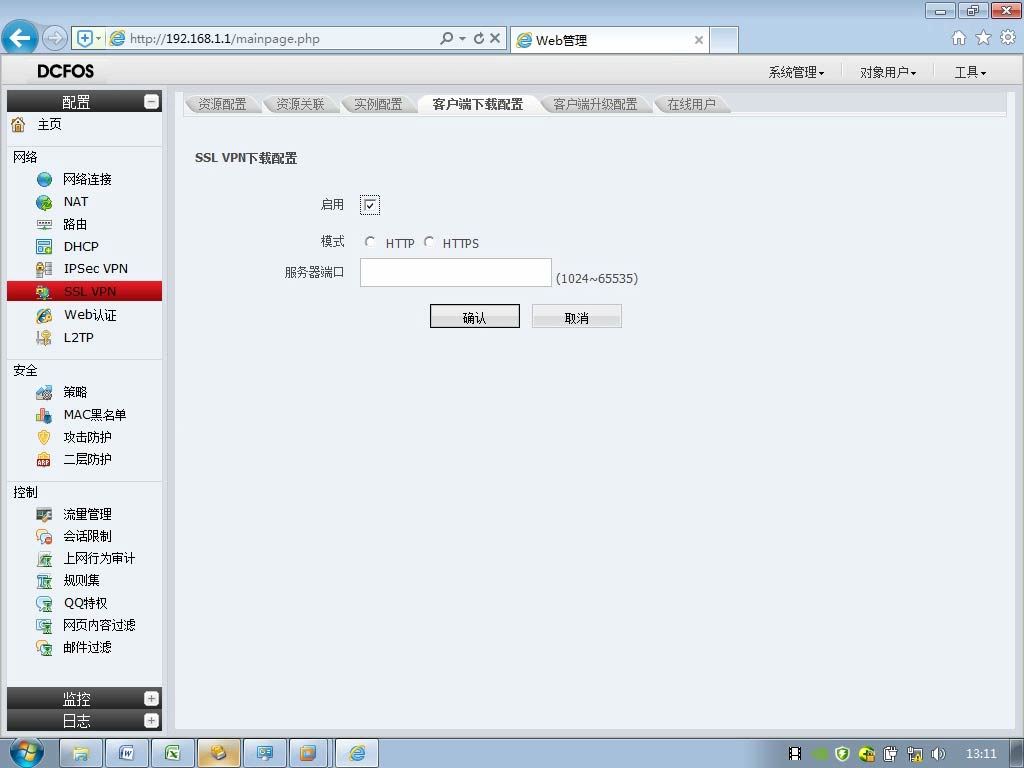Open the 上网行为审计 sidebar link
1024x768 pixels.
(x=99, y=559)
